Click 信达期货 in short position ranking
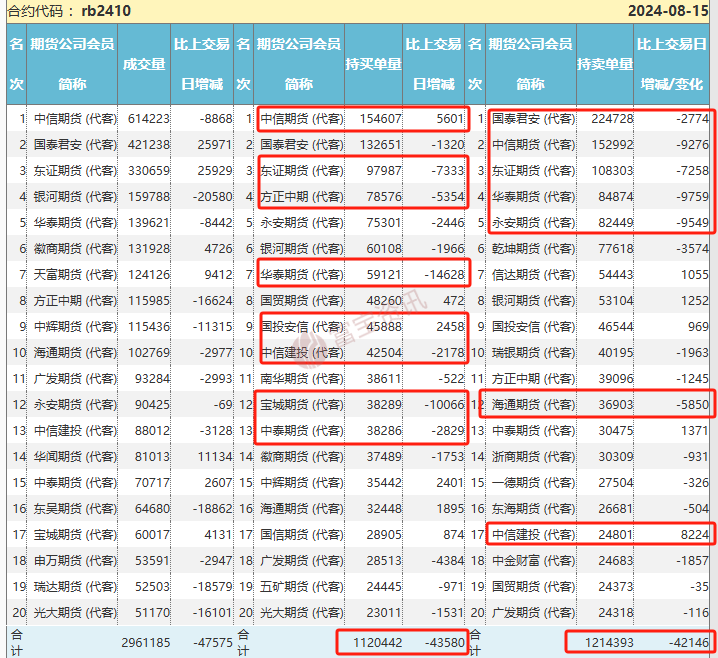This screenshot has width=718, height=658. tap(533, 275)
